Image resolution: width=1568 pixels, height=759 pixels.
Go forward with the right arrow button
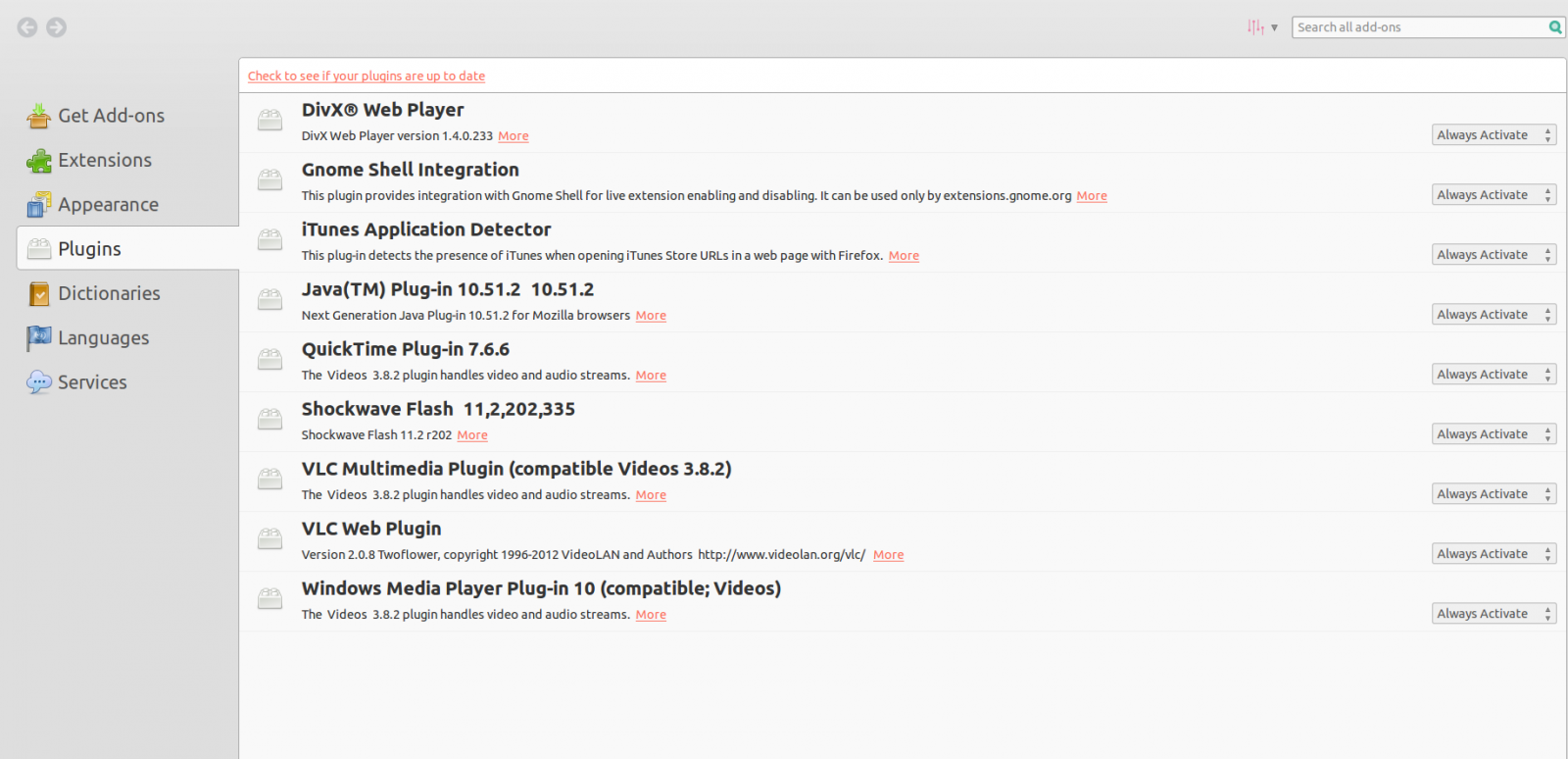coord(57,27)
